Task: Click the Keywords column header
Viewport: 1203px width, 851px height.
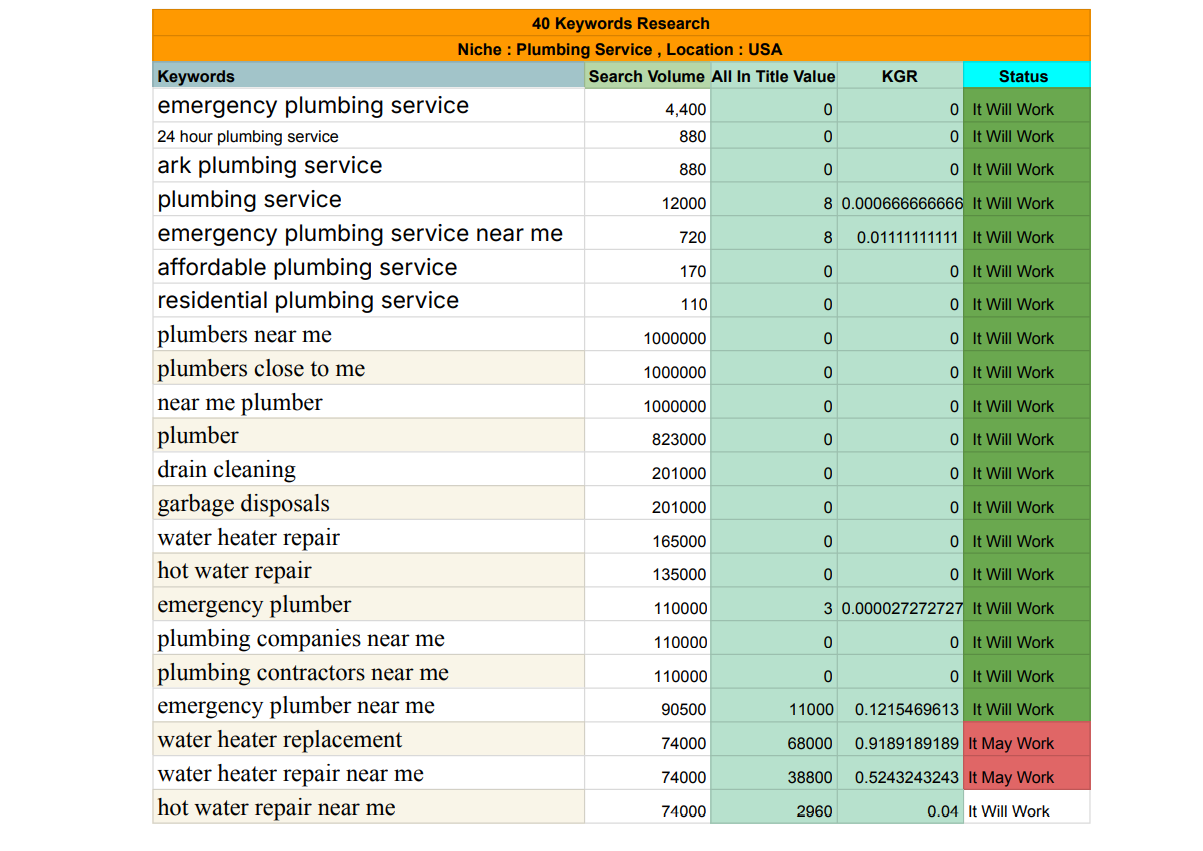Action: pyautogui.click(x=368, y=76)
